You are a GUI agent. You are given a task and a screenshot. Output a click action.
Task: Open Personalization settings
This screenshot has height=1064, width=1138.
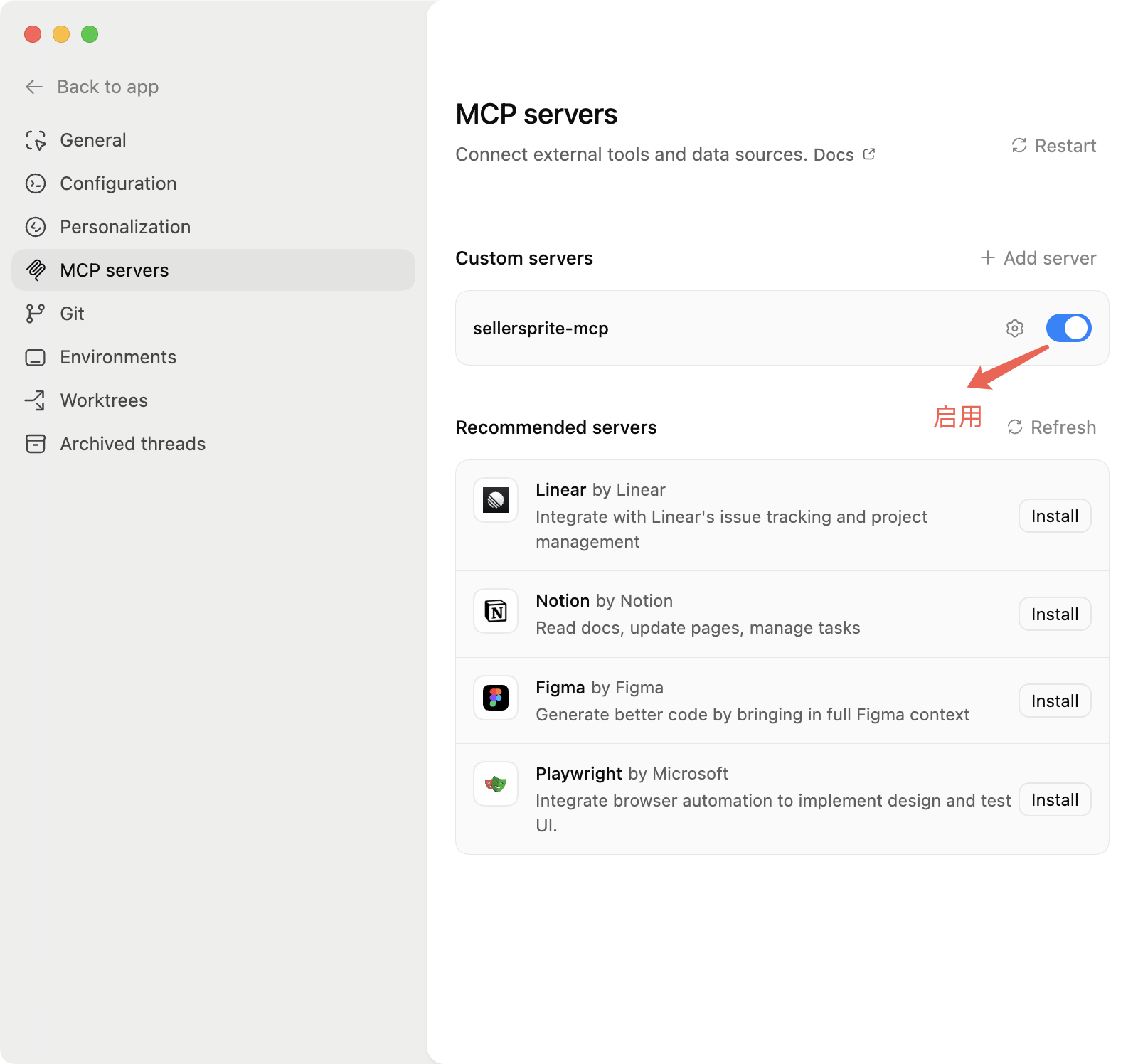[124, 227]
